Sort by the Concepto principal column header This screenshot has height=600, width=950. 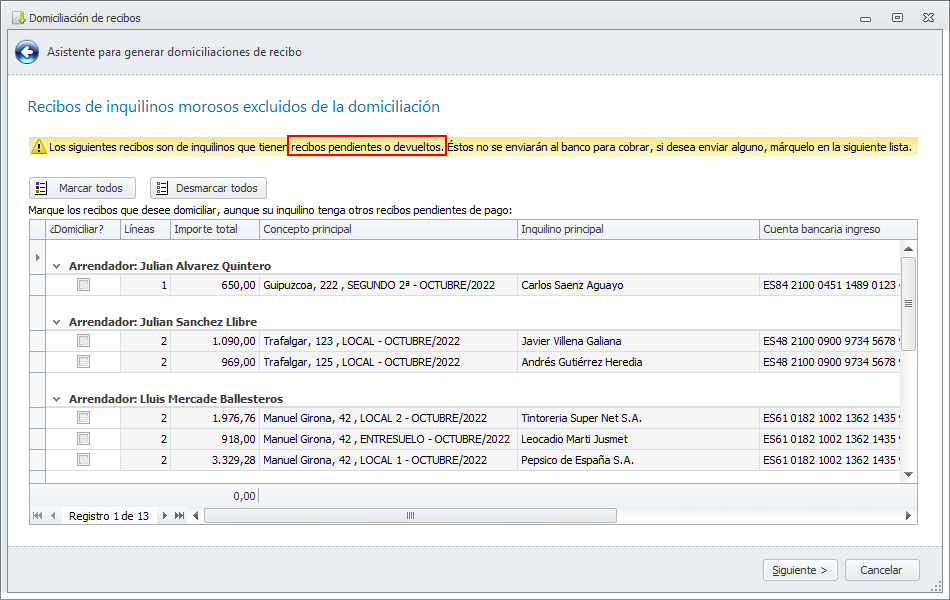[388, 229]
